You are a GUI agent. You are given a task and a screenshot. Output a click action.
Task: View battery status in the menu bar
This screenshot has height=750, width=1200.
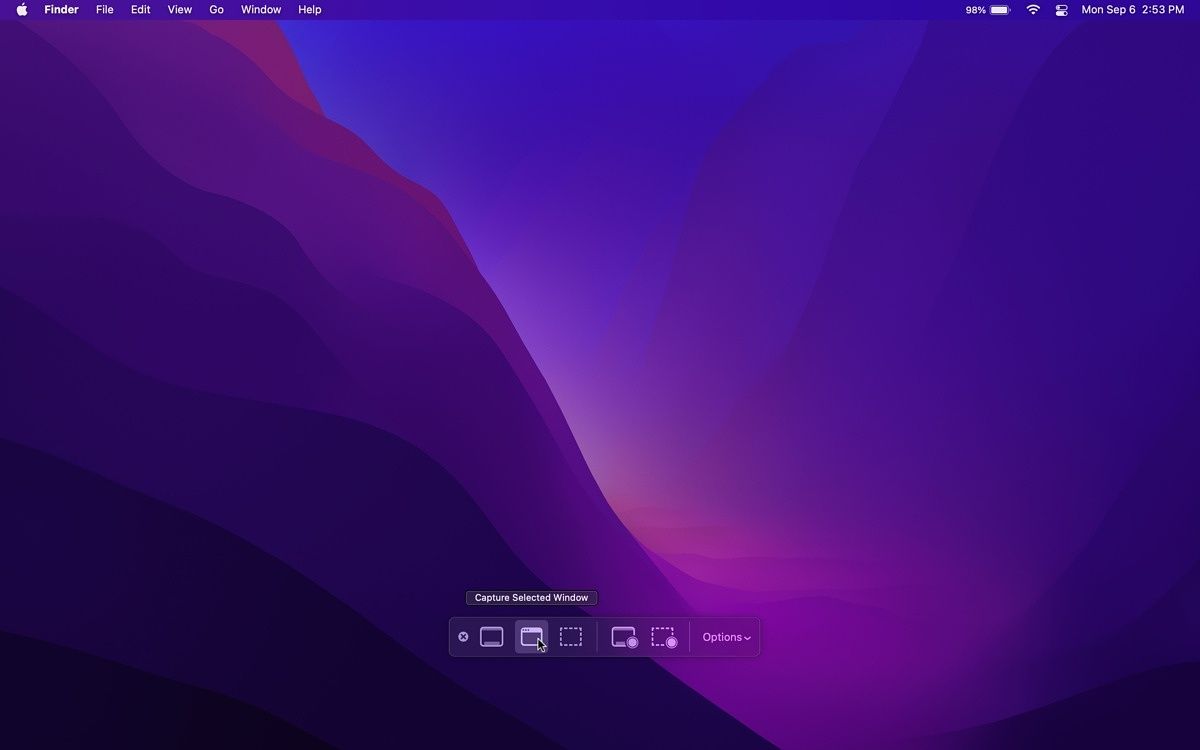(988, 9)
